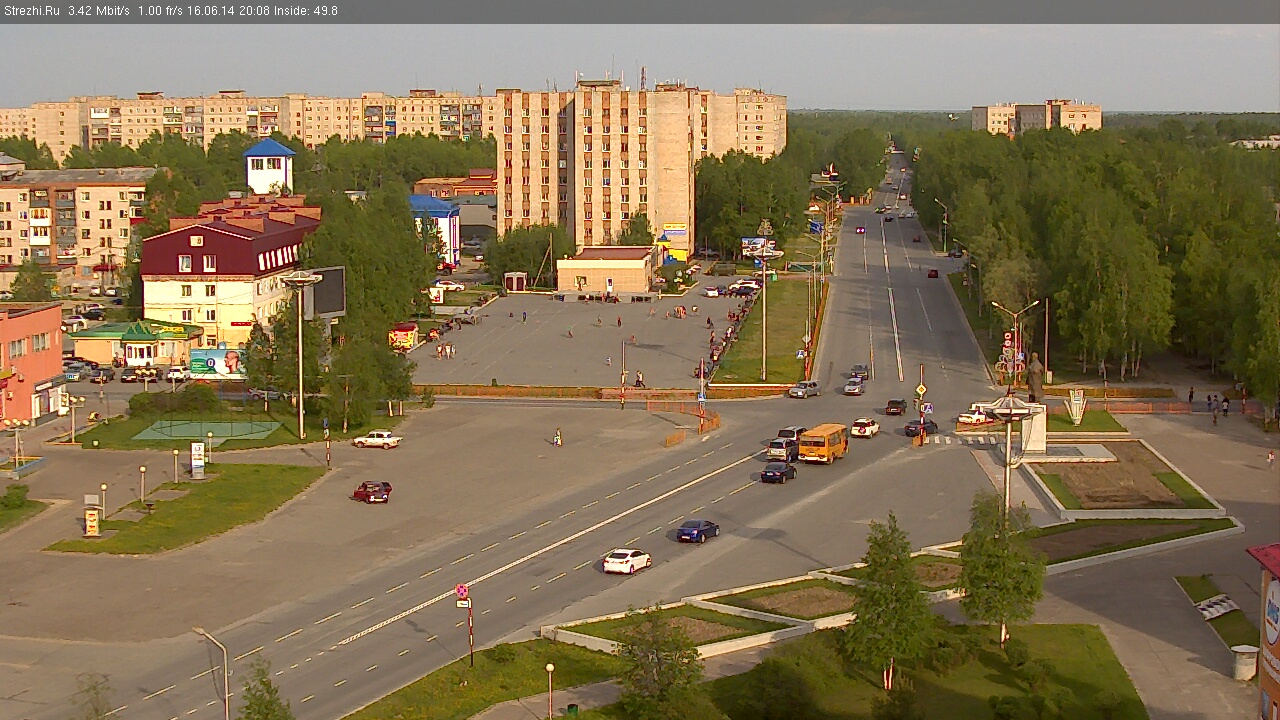Viewport: 1280px width, 720px height.
Task: Select the Inside: 49.8 temperature readout
Action: (304, 11)
